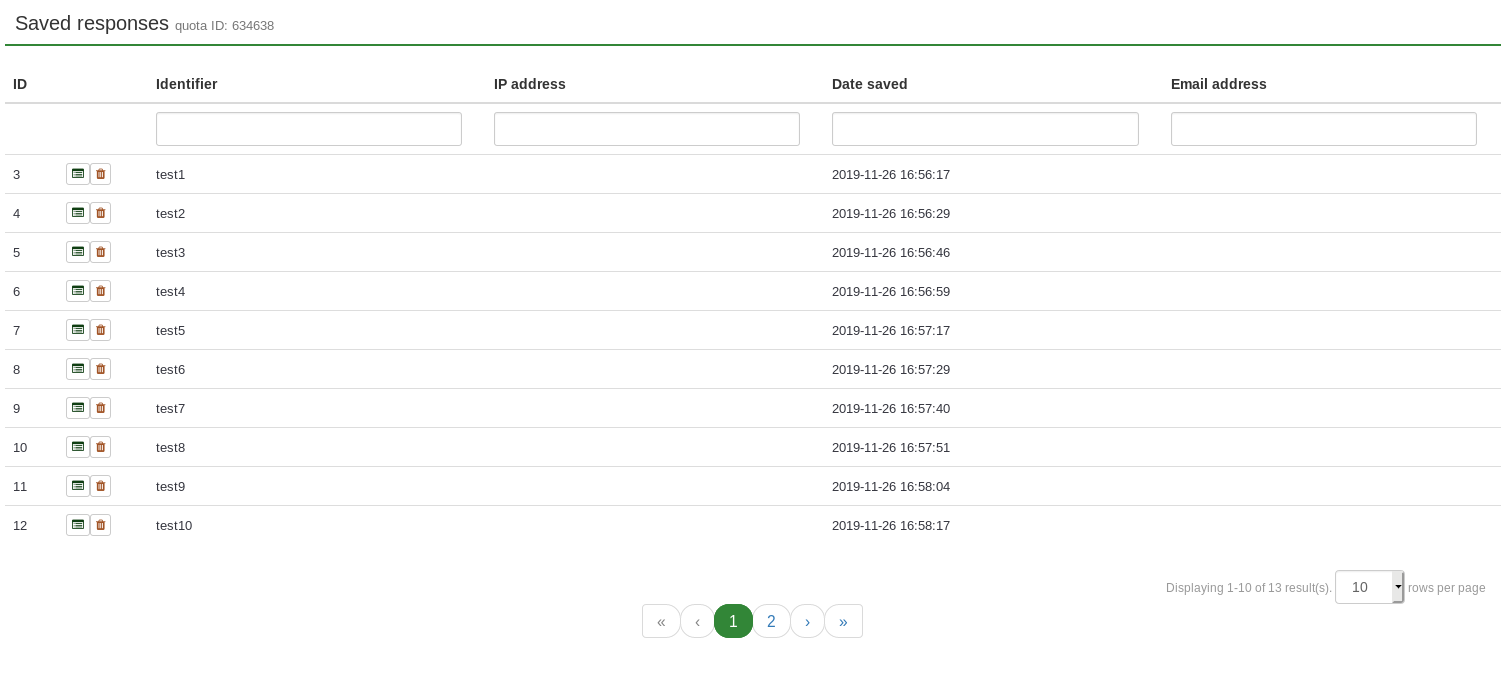View the saved response for test9
Image resolution: width=1509 pixels, height=690 pixels.
point(78,486)
